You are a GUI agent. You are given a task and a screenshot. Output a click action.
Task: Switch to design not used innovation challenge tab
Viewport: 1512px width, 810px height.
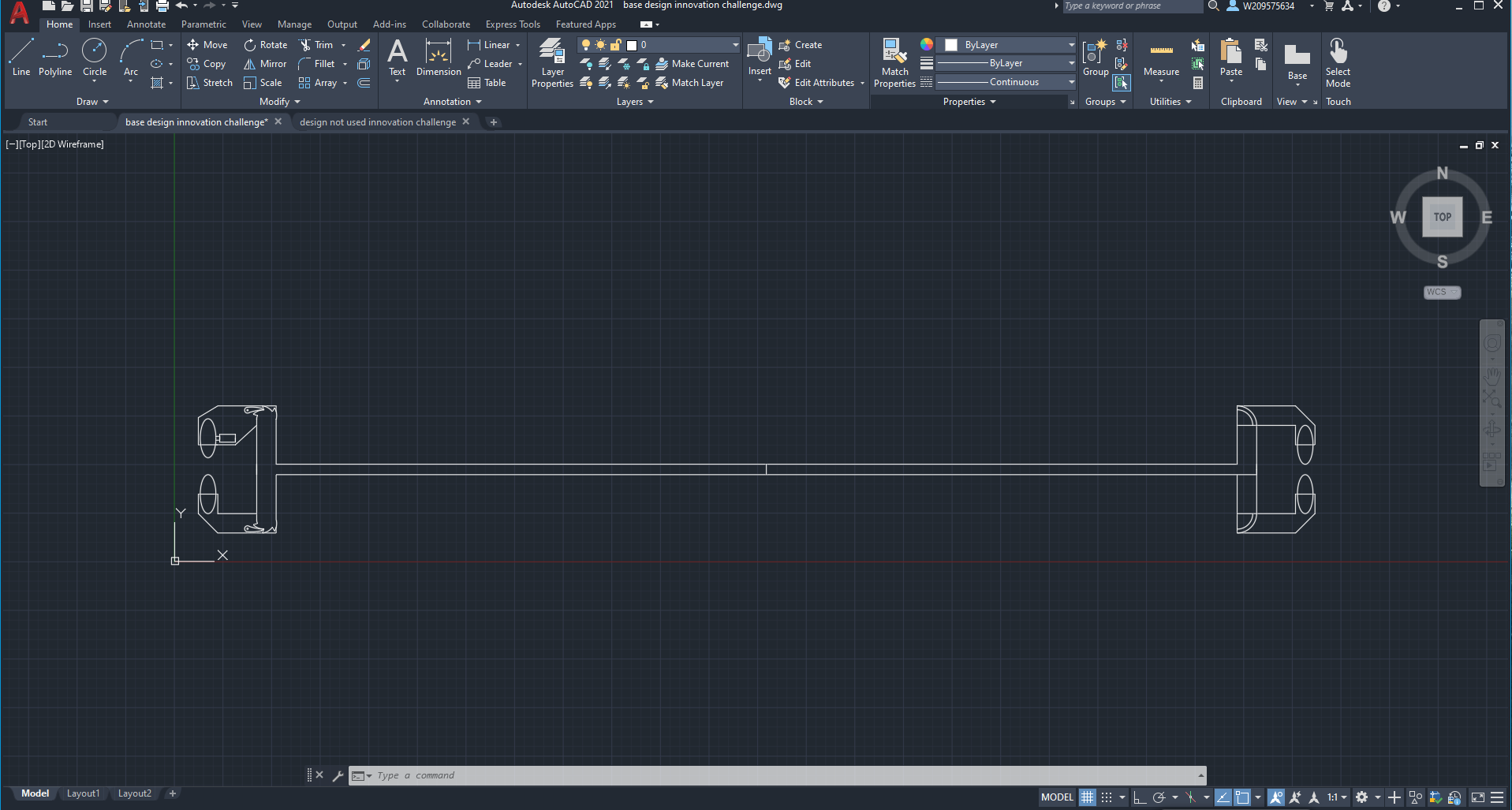[x=378, y=122]
